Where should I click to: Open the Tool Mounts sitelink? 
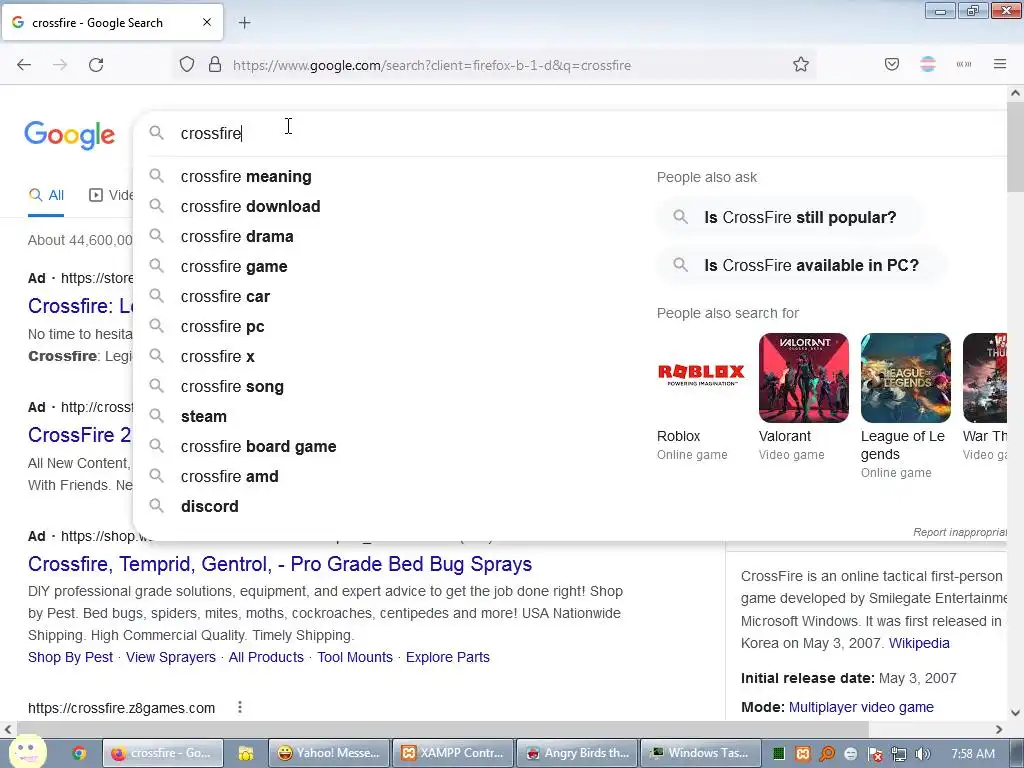click(355, 657)
